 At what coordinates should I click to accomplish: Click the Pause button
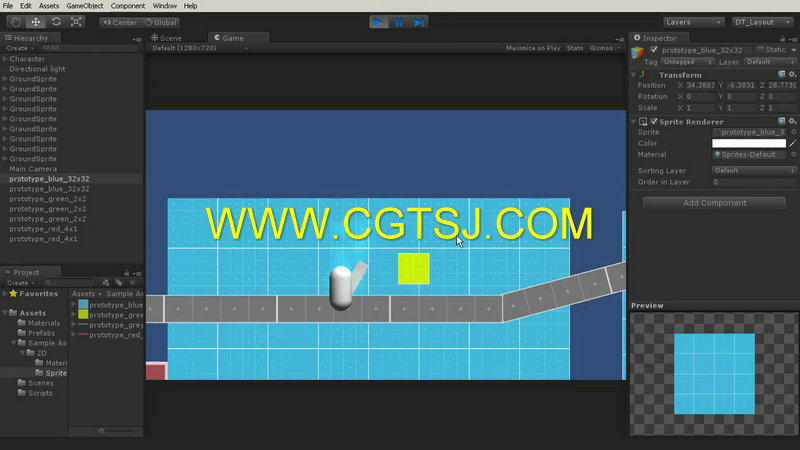coord(399,22)
